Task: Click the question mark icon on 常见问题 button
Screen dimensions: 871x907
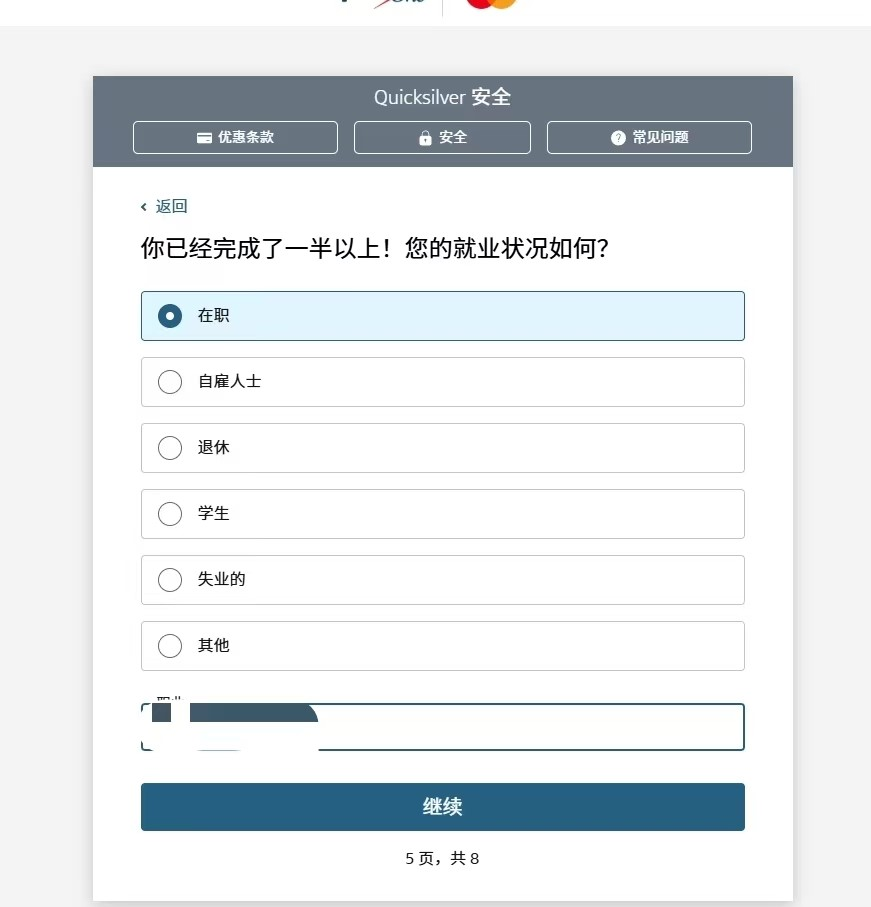Action: (618, 137)
